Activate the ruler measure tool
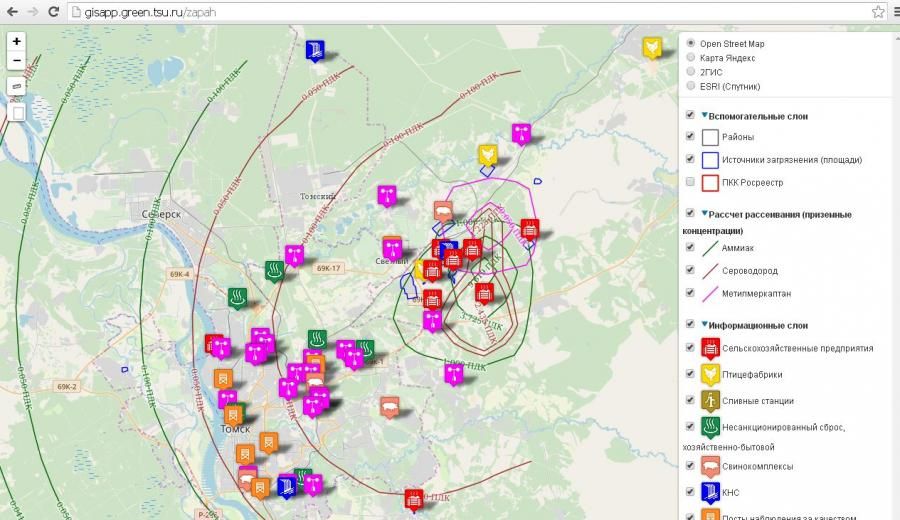 pos(17,86)
